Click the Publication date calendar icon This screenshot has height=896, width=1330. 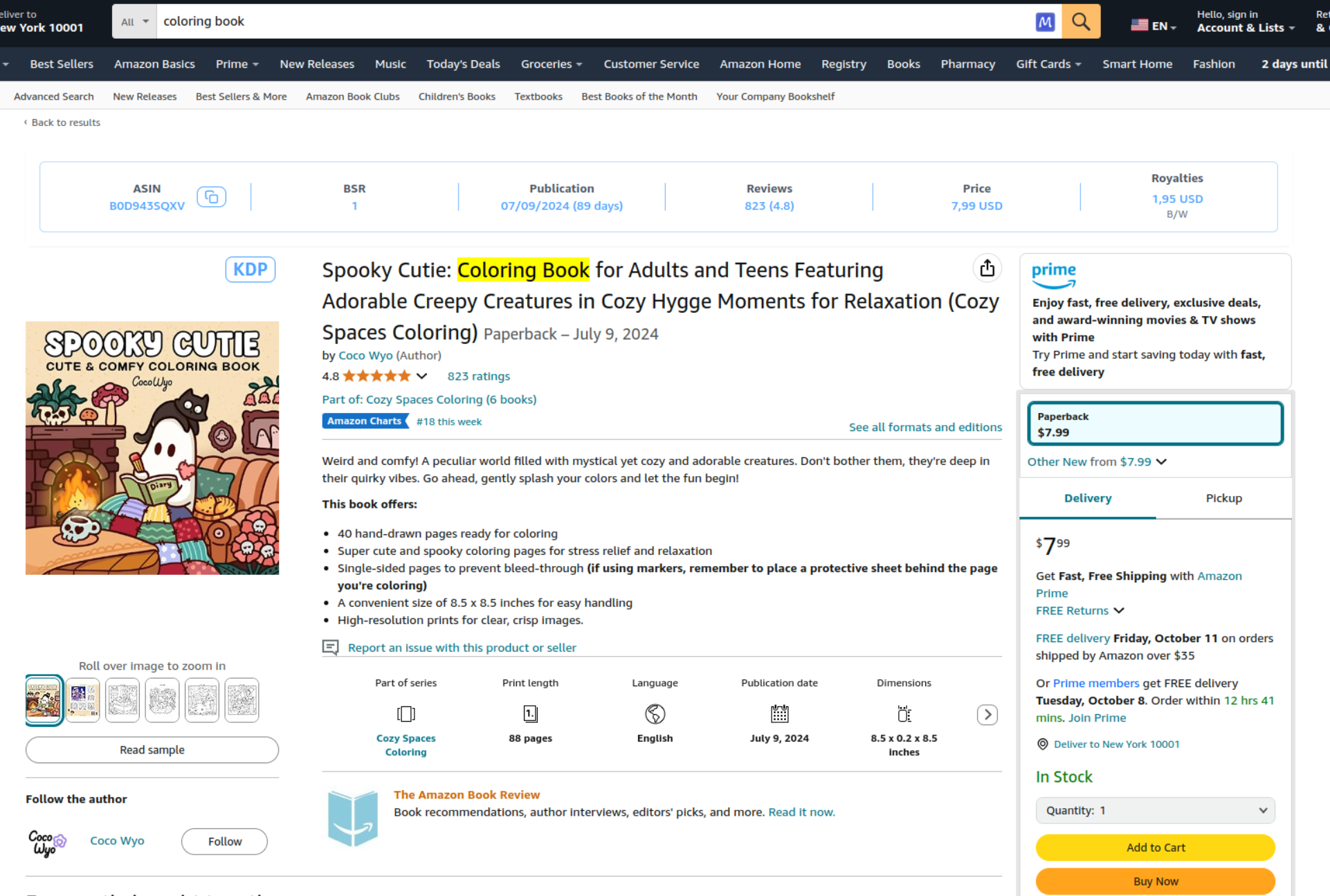click(780, 713)
